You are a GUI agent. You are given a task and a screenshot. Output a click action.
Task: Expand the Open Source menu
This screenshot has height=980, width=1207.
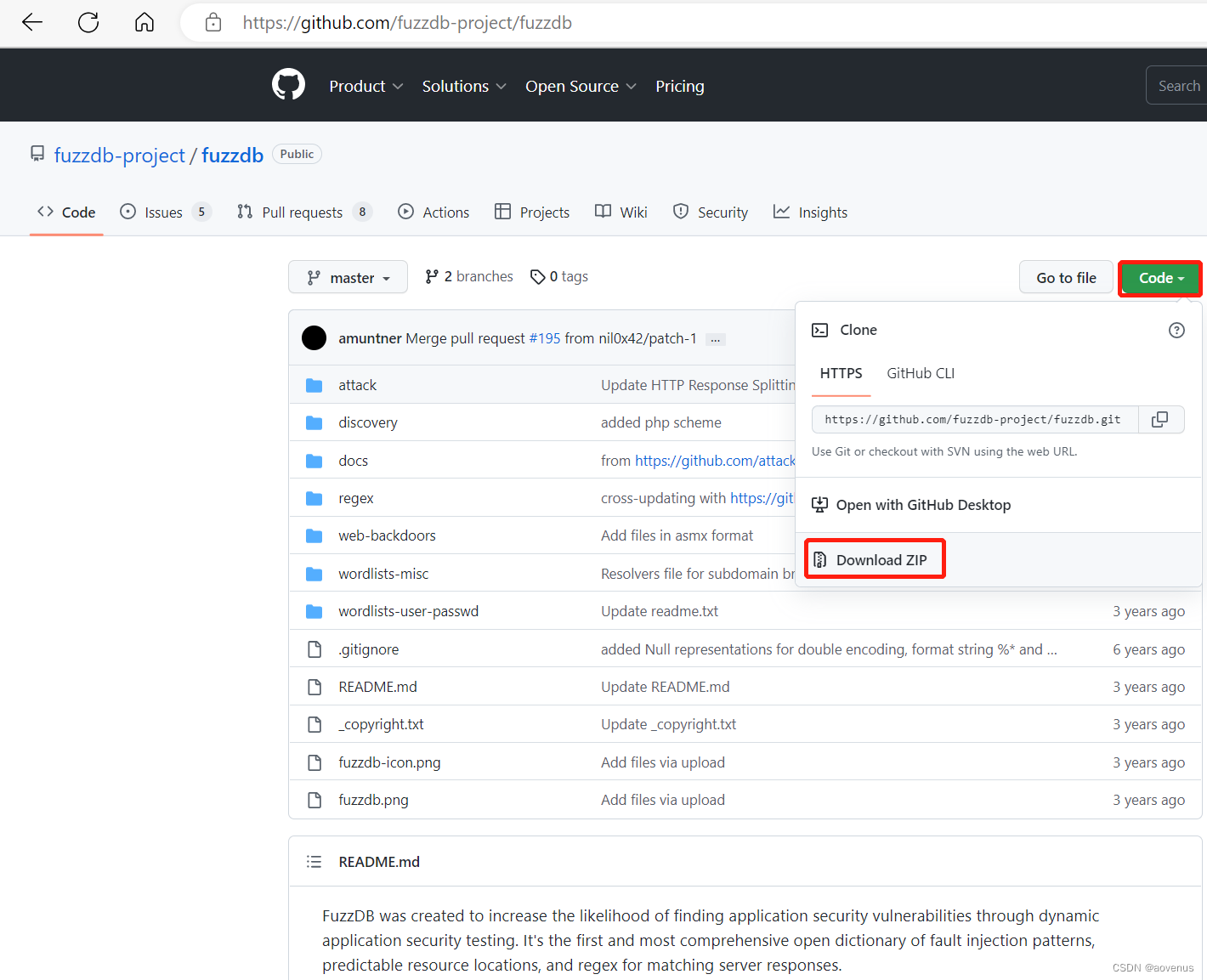pyautogui.click(x=581, y=86)
